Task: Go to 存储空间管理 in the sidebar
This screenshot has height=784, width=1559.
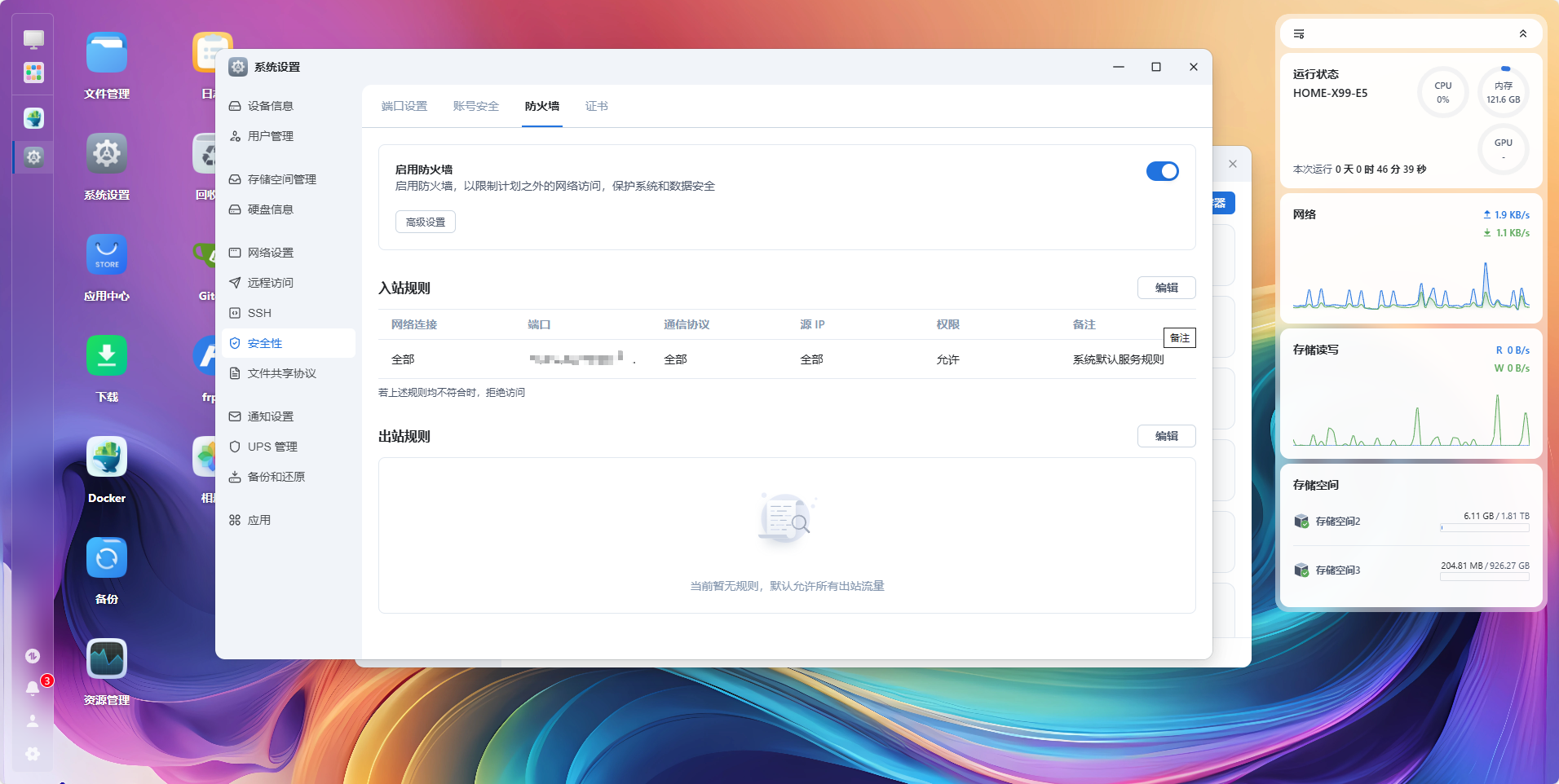Action: (x=289, y=179)
